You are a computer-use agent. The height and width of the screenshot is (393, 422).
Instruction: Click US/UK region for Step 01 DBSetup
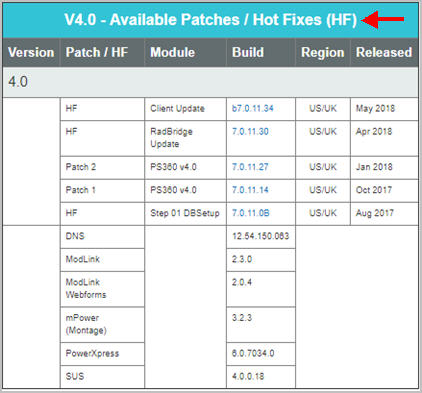[x=323, y=213]
